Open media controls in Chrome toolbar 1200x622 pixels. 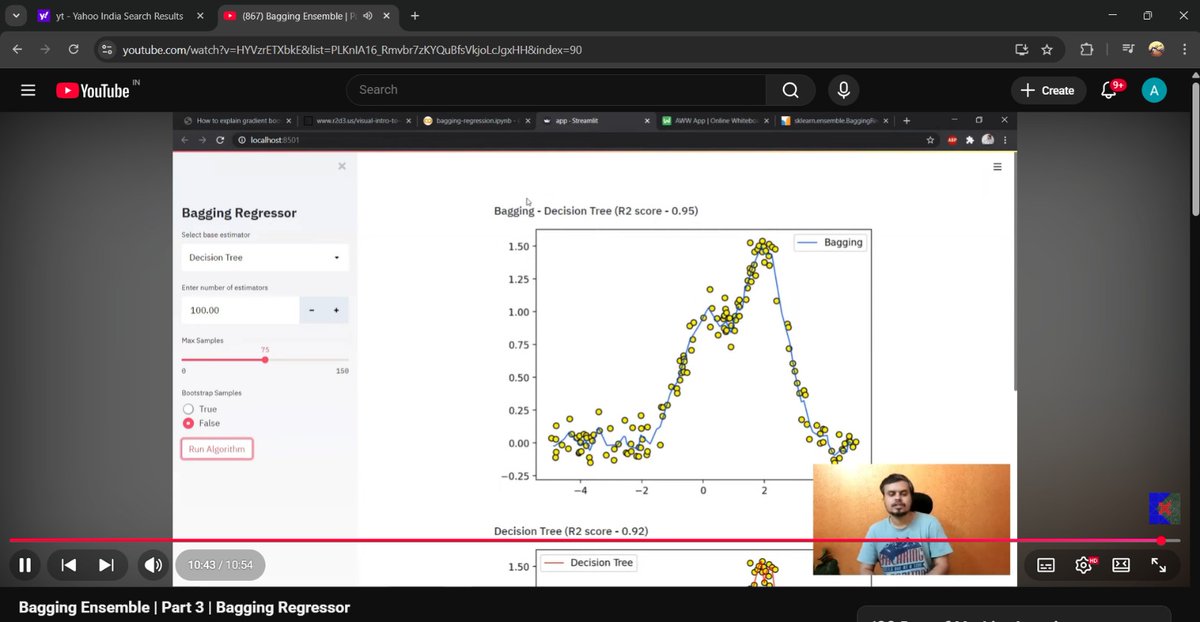coord(1128,49)
